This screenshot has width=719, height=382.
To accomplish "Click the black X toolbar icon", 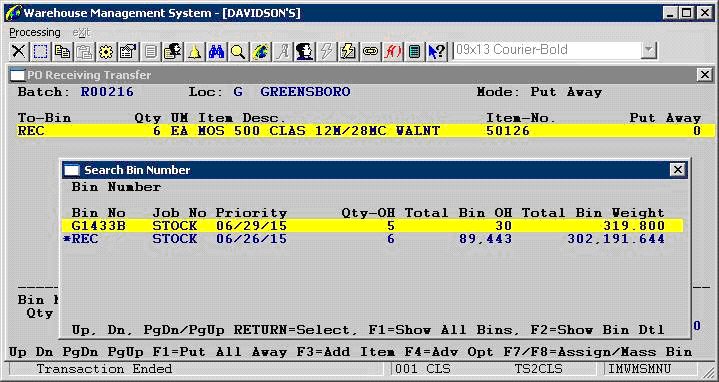I will (19, 51).
